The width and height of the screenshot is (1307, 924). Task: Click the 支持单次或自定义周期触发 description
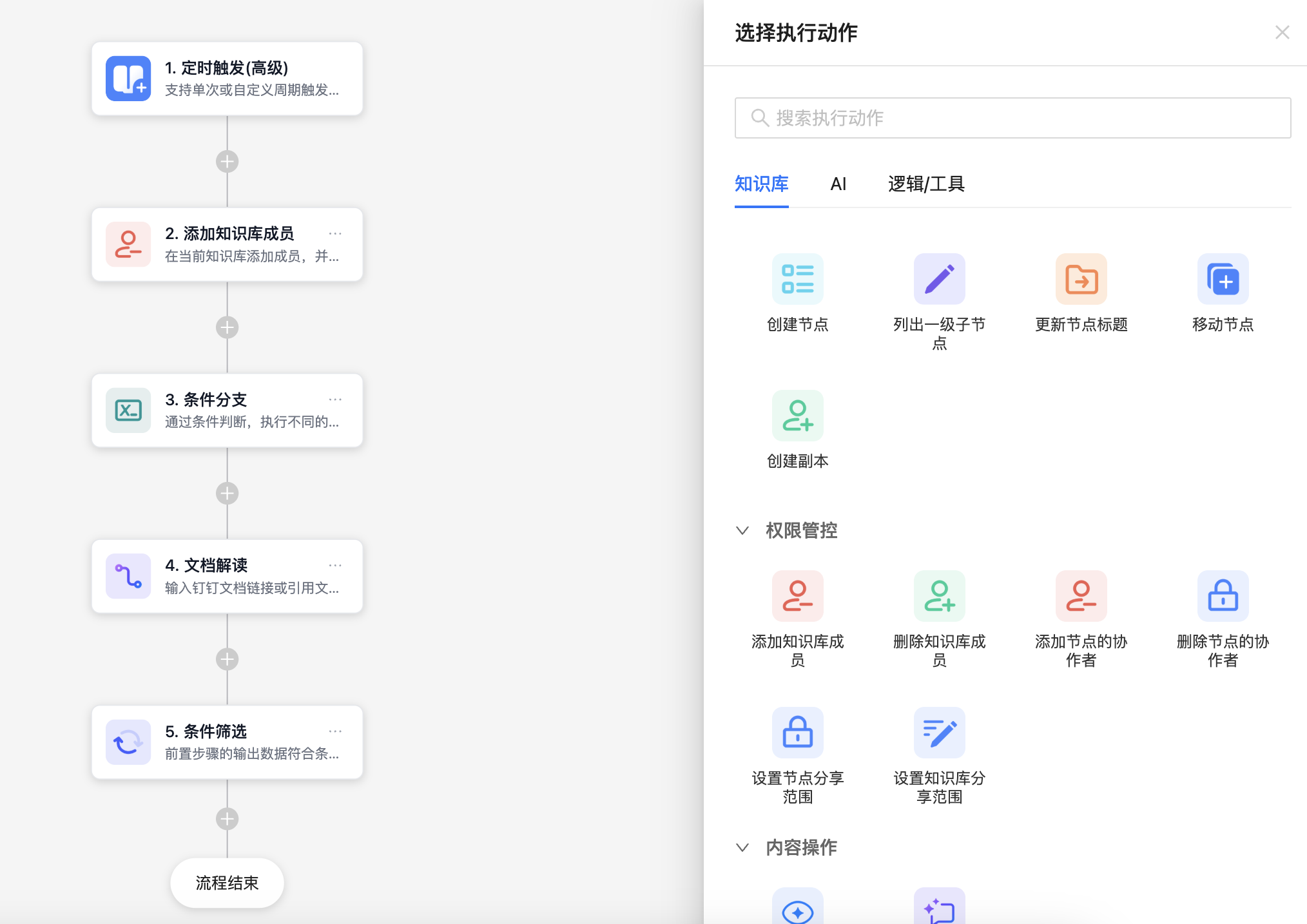tap(251, 90)
